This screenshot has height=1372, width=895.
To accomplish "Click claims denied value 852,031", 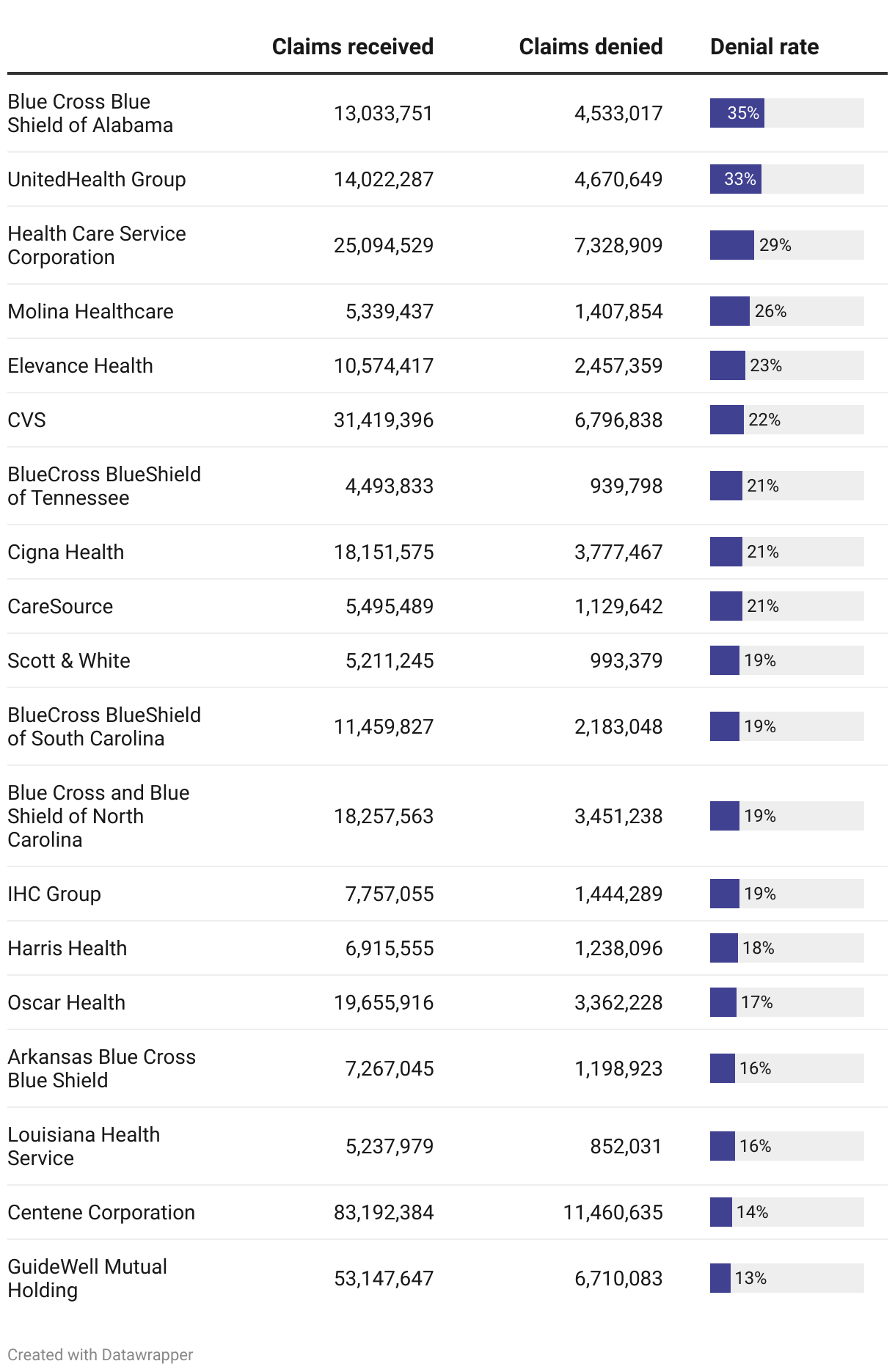I will [x=626, y=1146].
